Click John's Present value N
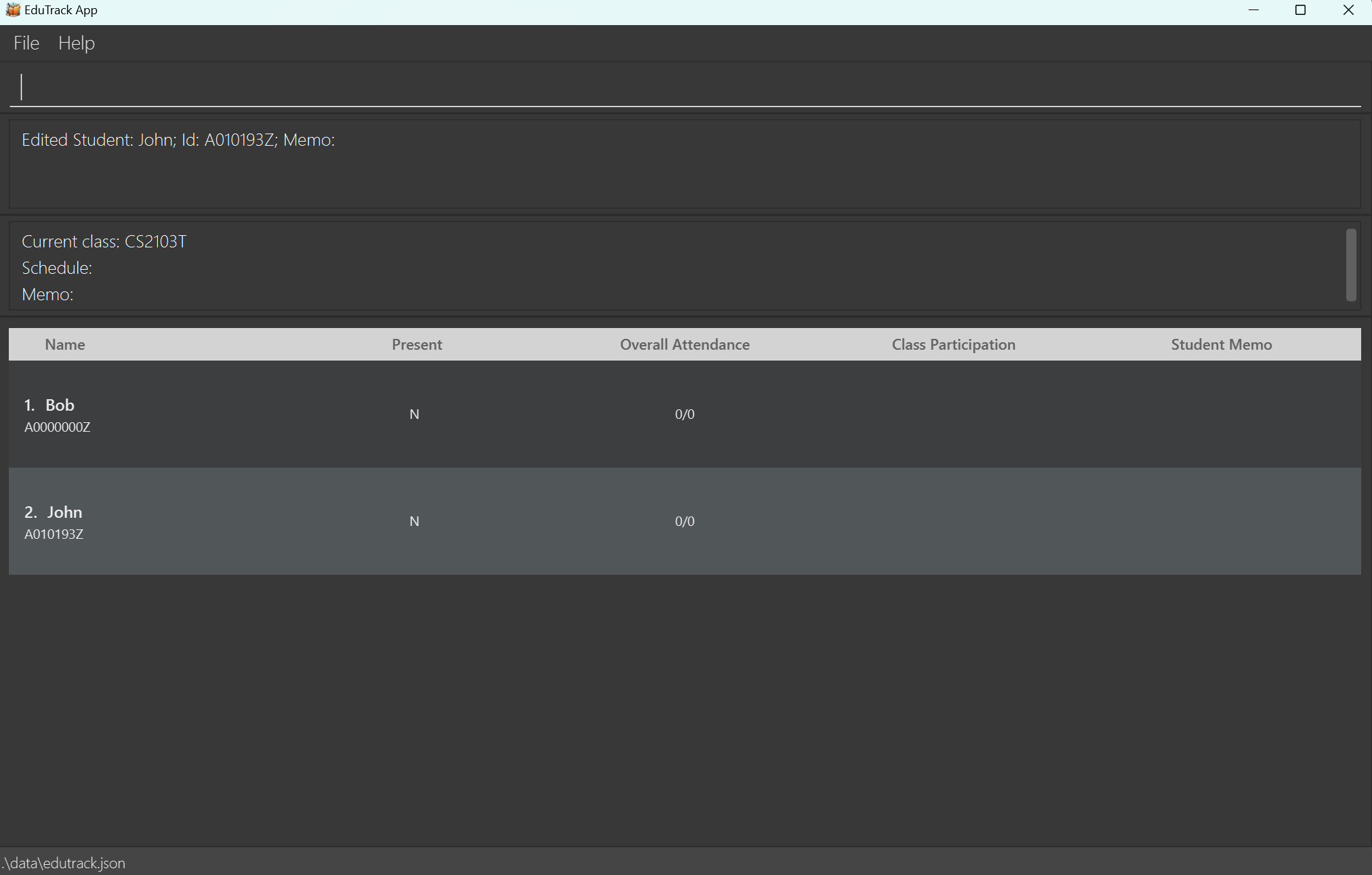 pyautogui.click(x=414, y=521)
